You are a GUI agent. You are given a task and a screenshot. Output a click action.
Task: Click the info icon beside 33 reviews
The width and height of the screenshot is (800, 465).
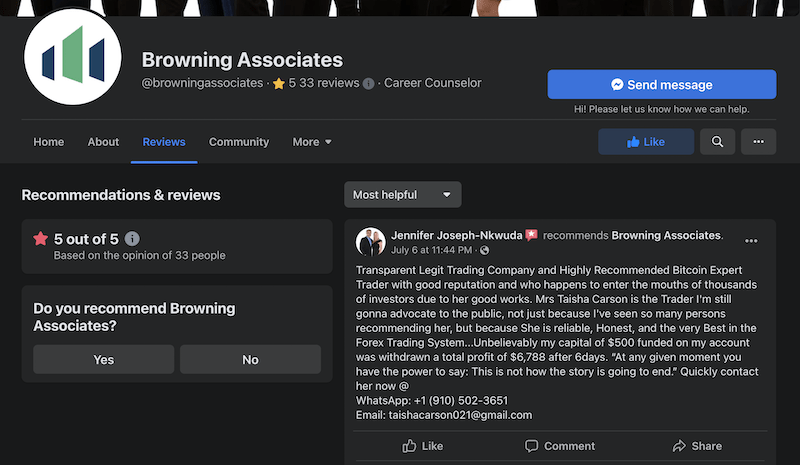point(368,83)
